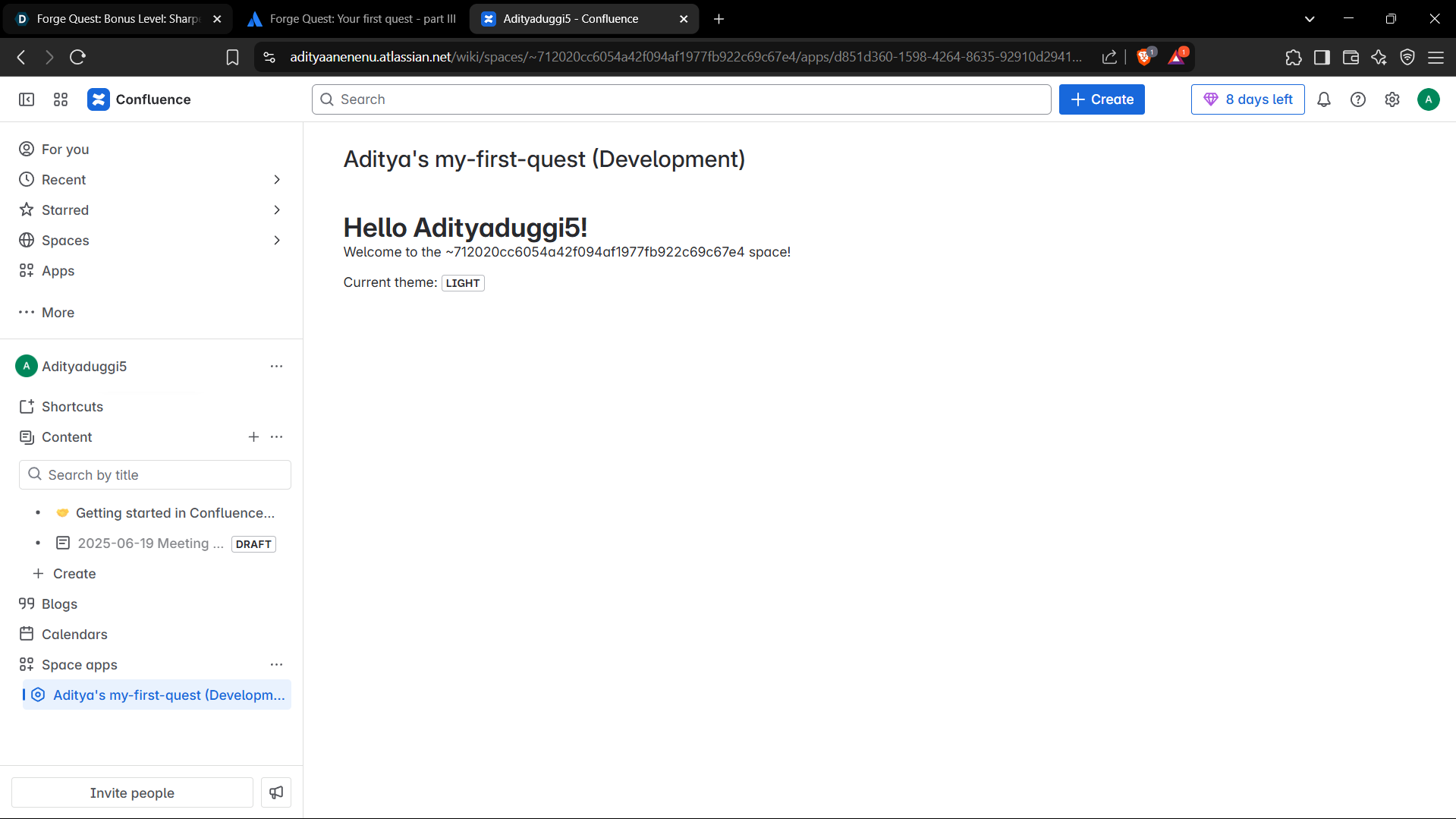This screenshot has height=819, width=1456.
Task: Open browser main menu hamburger
Action: tap(1436, 57)
